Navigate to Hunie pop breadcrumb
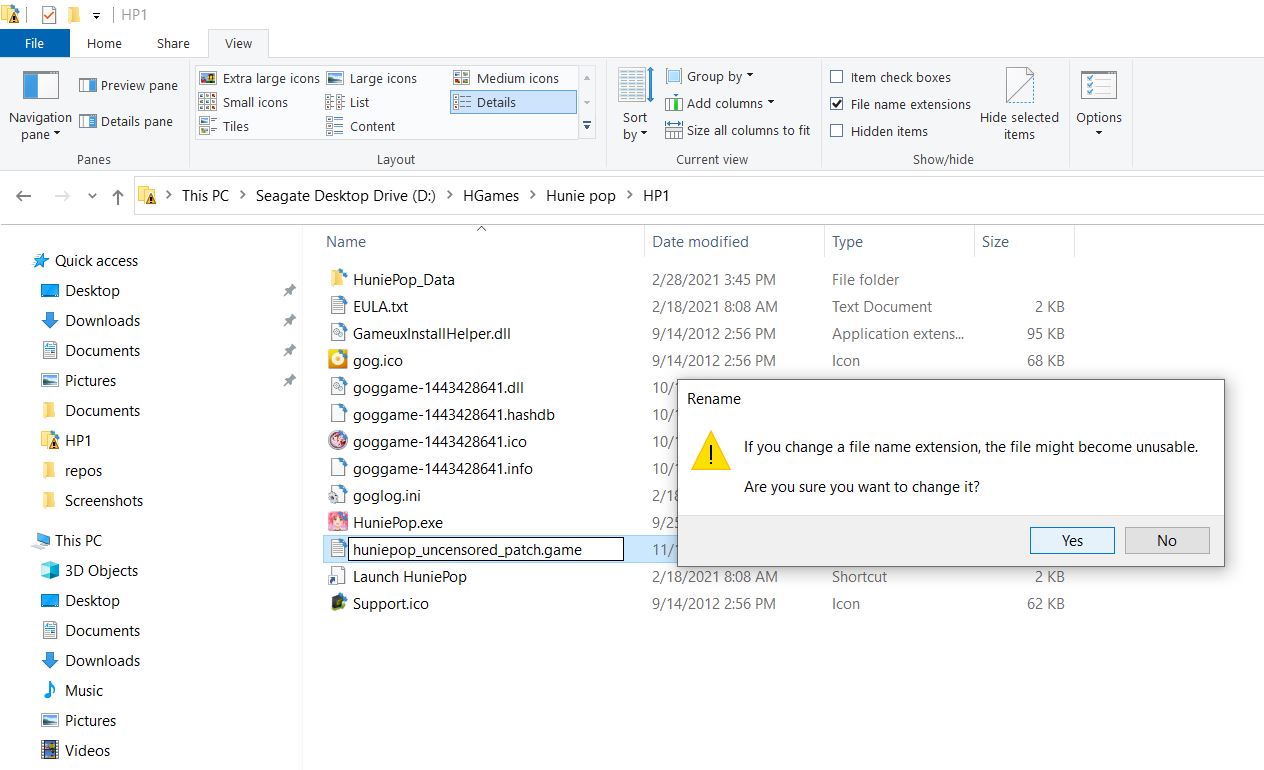 [581, 196]
